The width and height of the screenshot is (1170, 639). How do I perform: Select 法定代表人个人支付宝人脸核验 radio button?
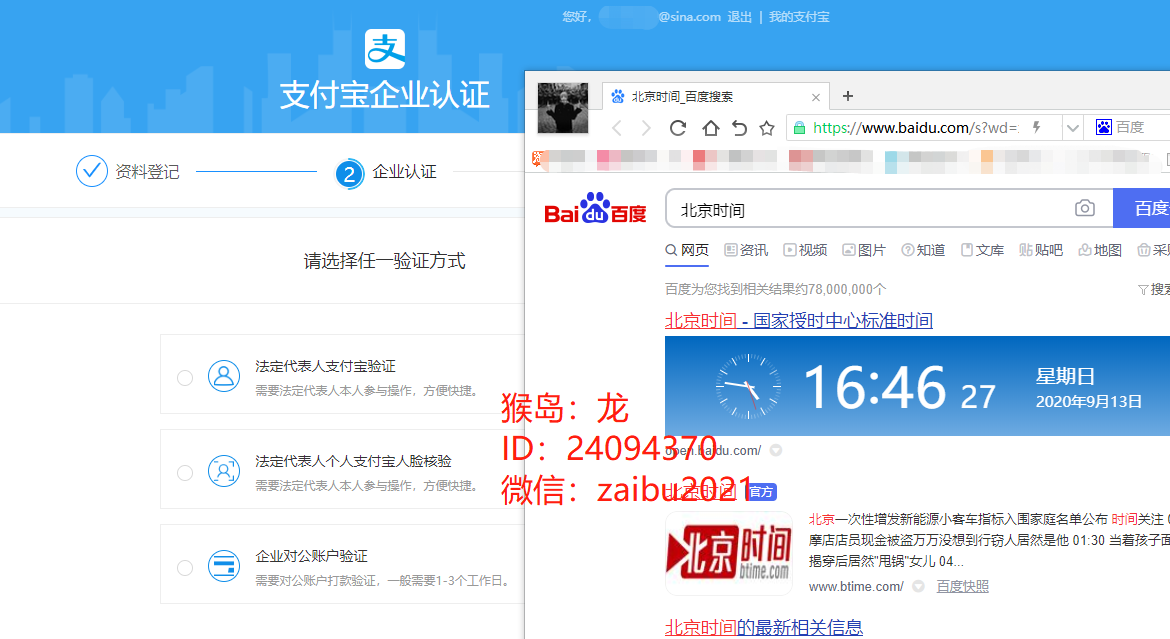coord(185,473)
